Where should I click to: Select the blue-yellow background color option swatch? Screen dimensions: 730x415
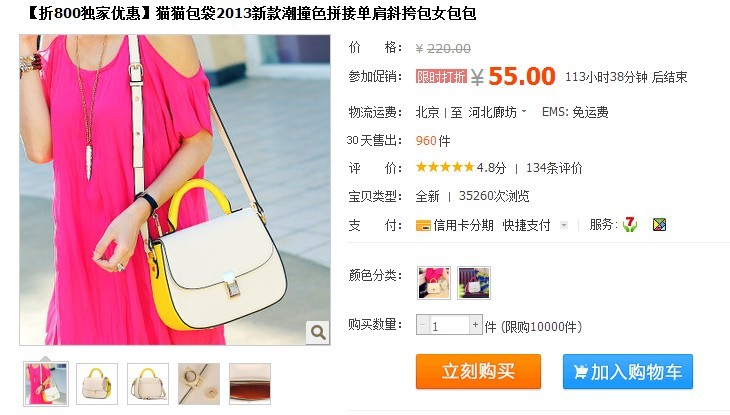coord(474,283)
